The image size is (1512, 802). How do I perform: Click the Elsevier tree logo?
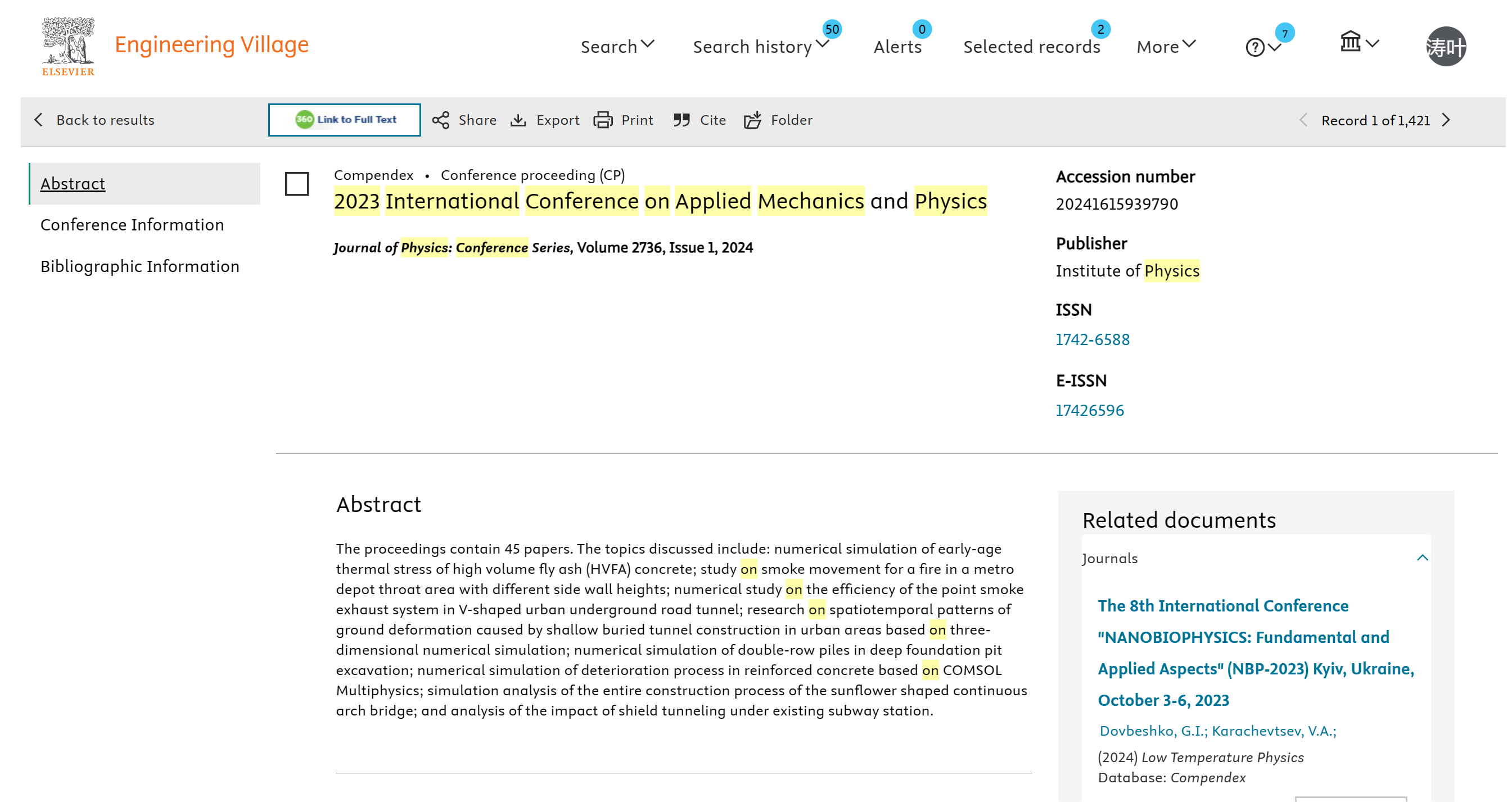(x=68, y=46)
